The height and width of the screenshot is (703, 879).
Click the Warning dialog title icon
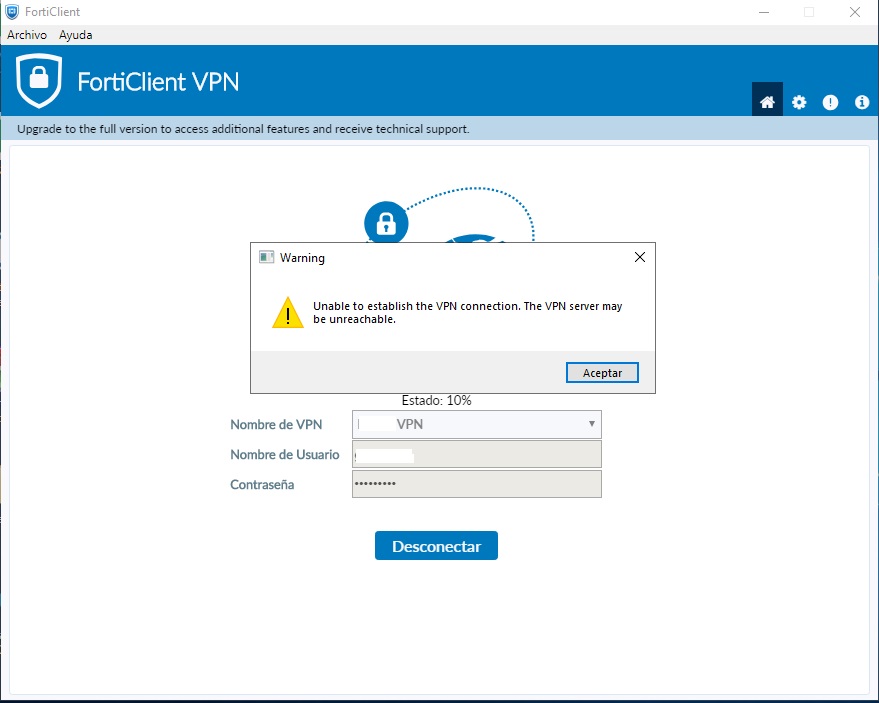click(x=266, y=257)
